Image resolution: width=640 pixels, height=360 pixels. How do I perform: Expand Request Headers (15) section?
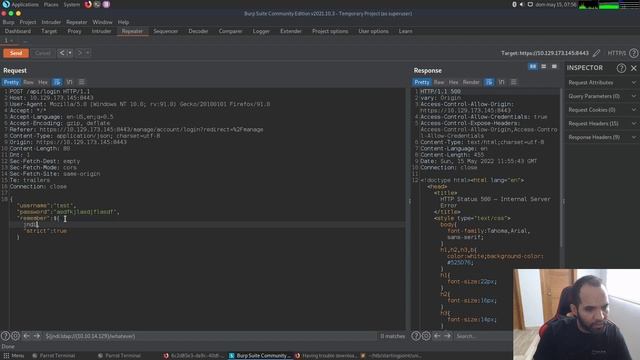coord(602,124)
